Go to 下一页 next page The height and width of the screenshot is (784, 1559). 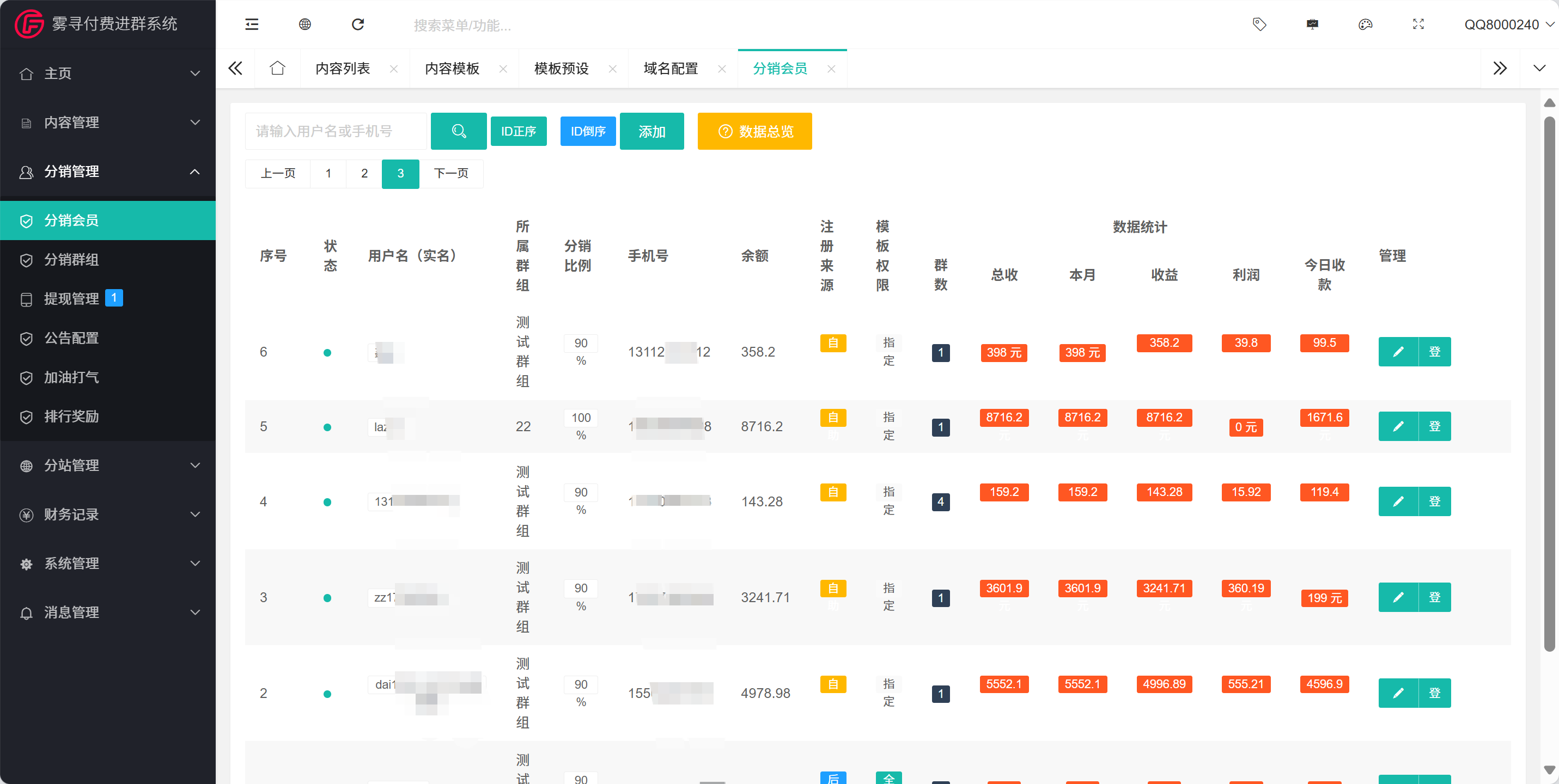(x=452, y=174)
